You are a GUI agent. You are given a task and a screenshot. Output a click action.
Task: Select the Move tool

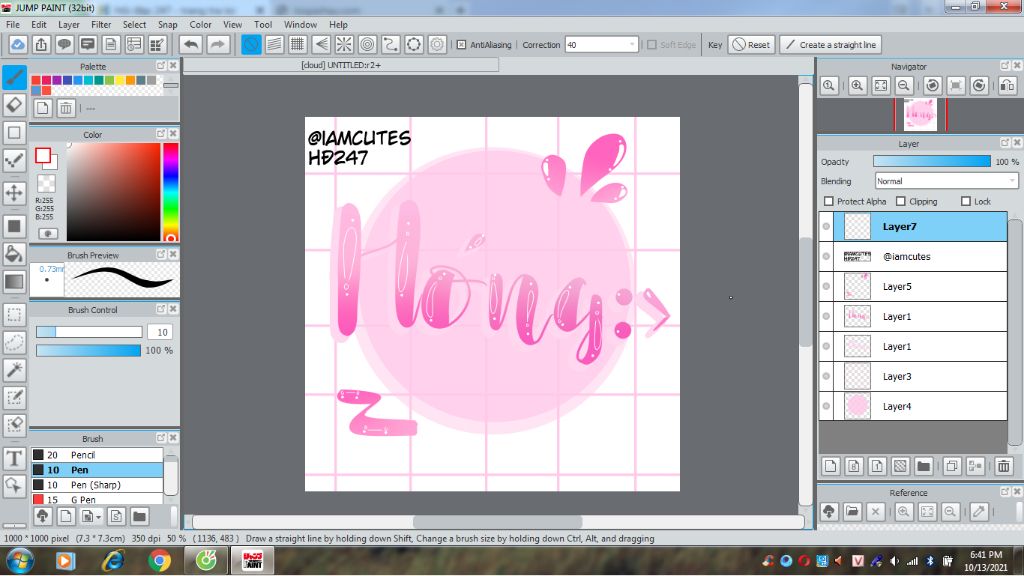coord(14,193)
